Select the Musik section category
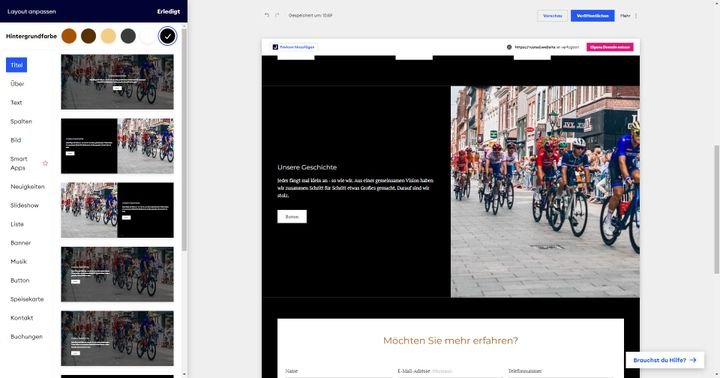Viewport: 720px width, 378px height. click(x=19, y=261)
